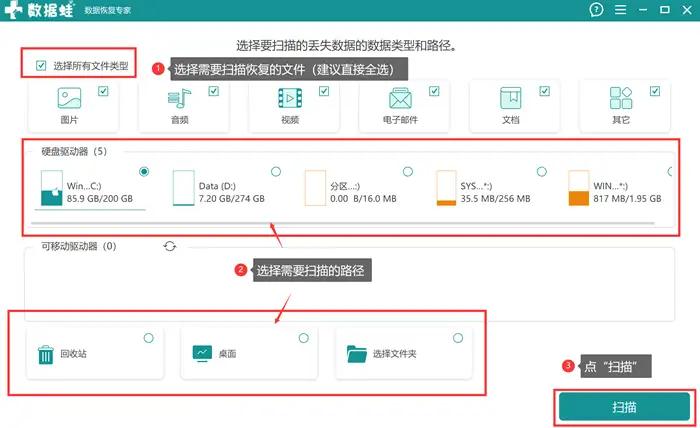Click the 其它 shapes icon
Screen dimensions: 700x428
[621, 98]
